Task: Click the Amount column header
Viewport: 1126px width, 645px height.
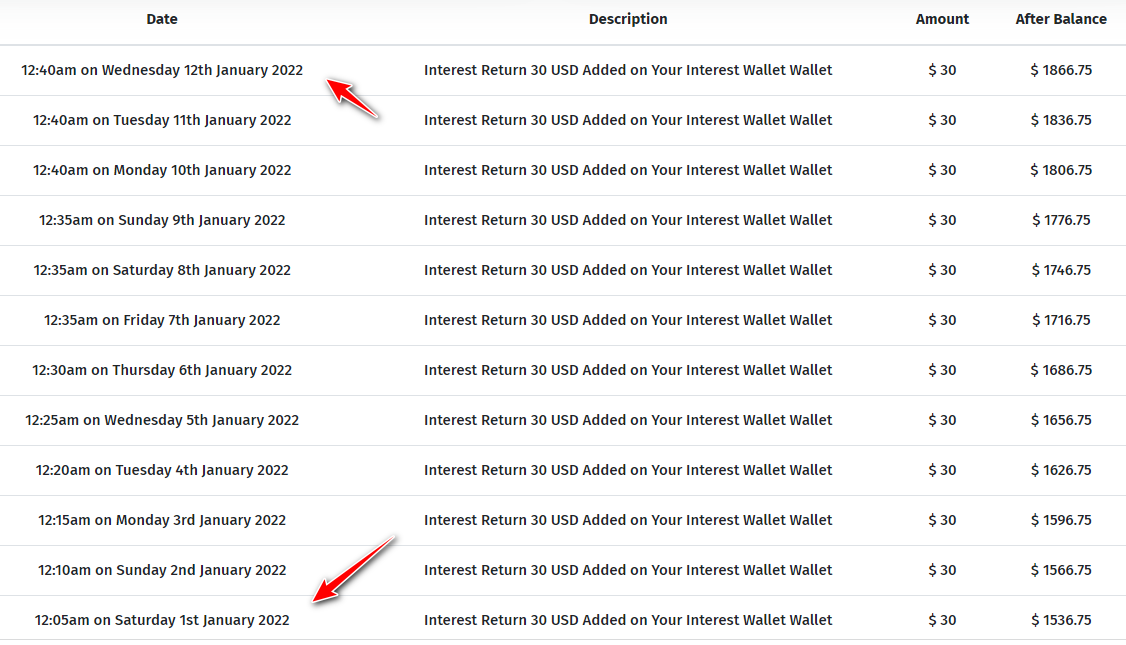Action: pos(941,19)
